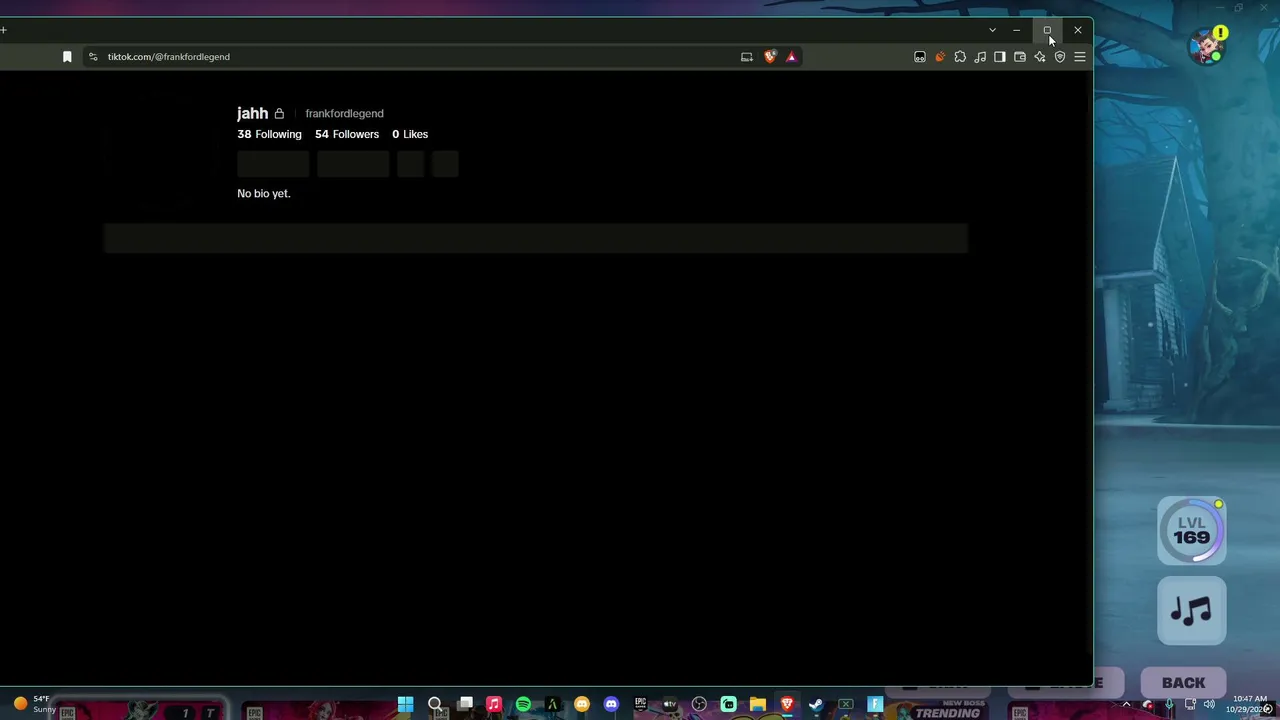Click the weather widget showing 54°F Sunny
This screenshot has width=1280, height=720.
point(33,704)
